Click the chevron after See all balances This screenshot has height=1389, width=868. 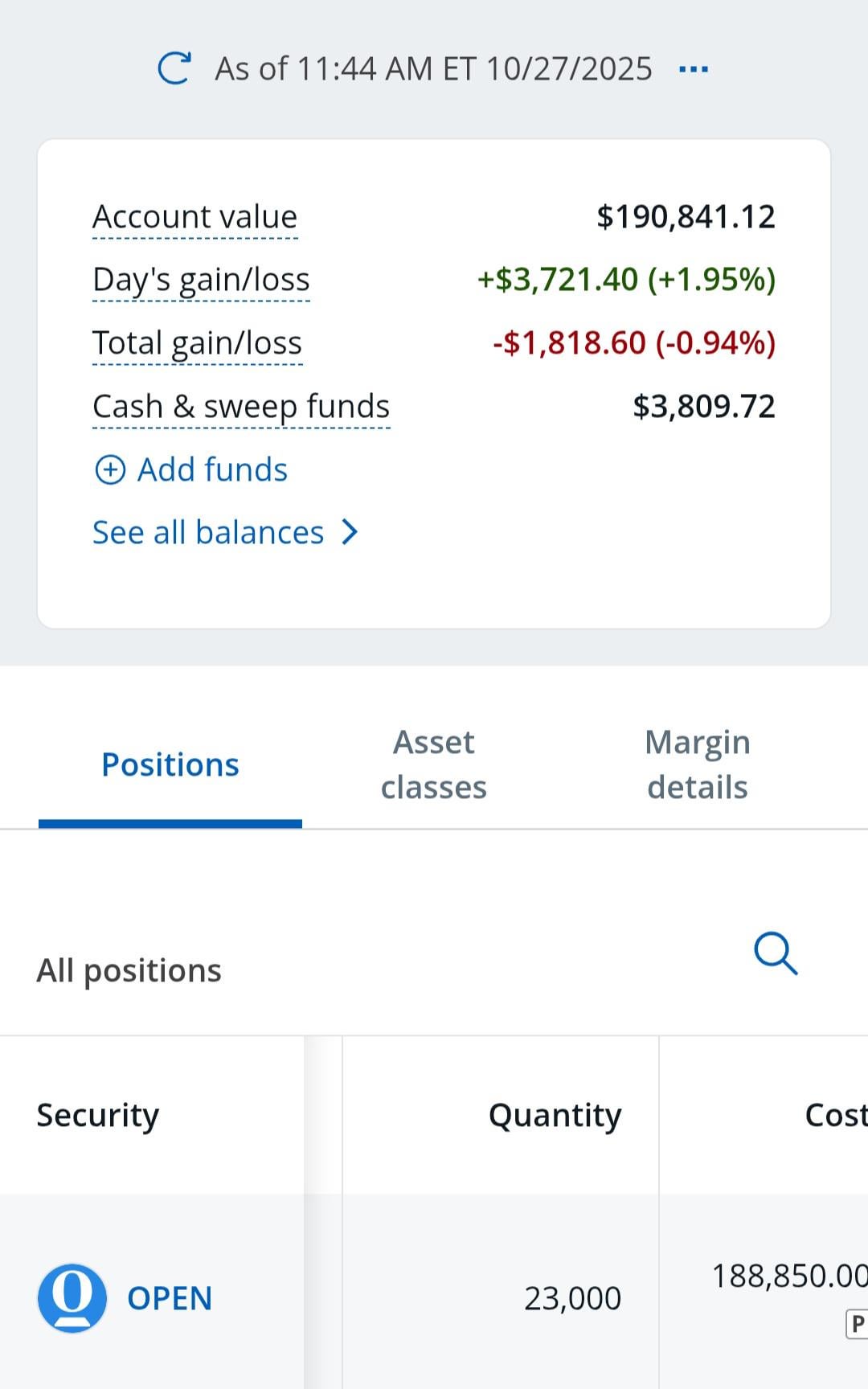click(350, 532)
